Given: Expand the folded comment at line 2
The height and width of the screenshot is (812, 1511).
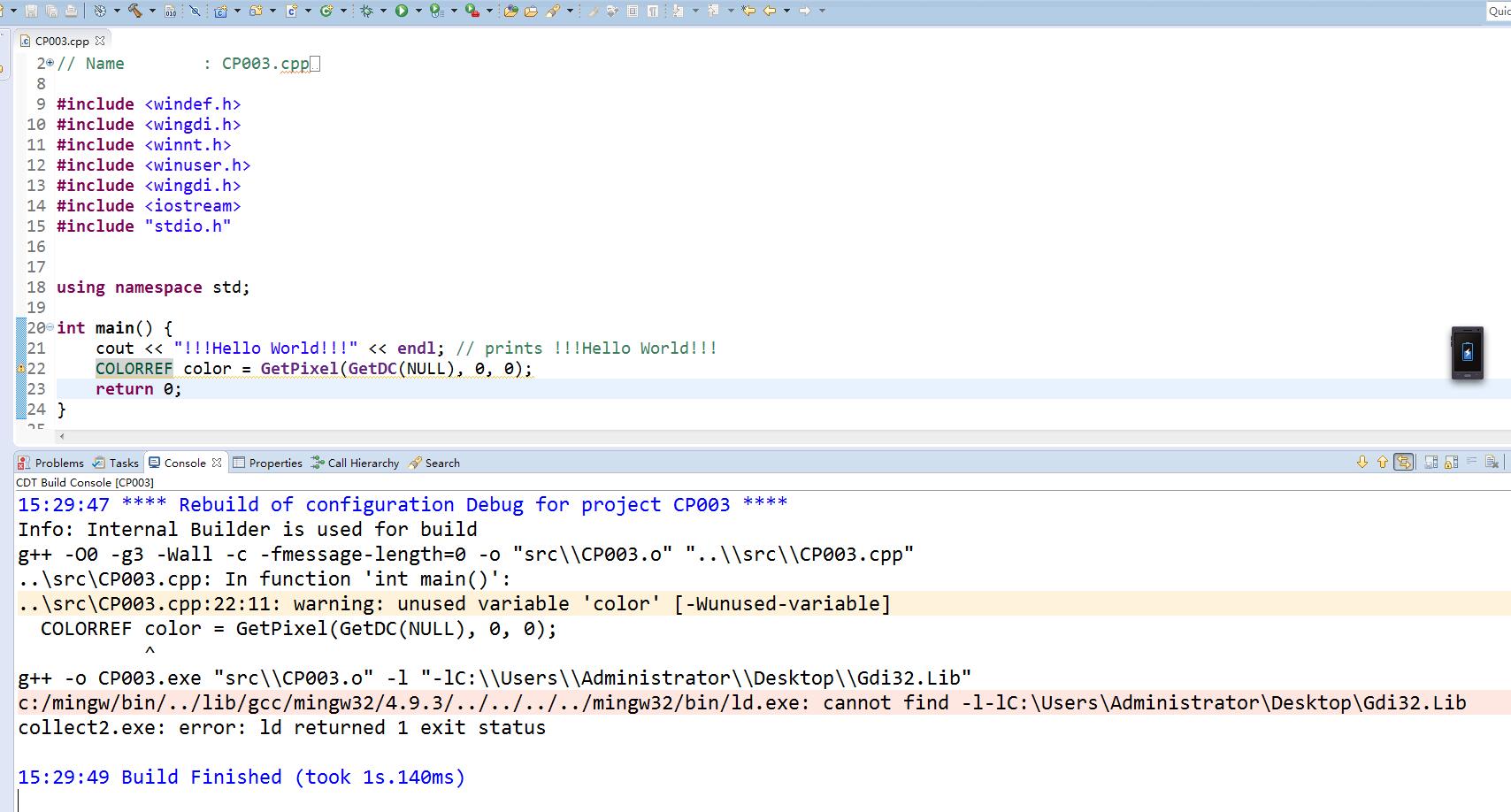Looking at the screenshot, I should click(50, 63).
